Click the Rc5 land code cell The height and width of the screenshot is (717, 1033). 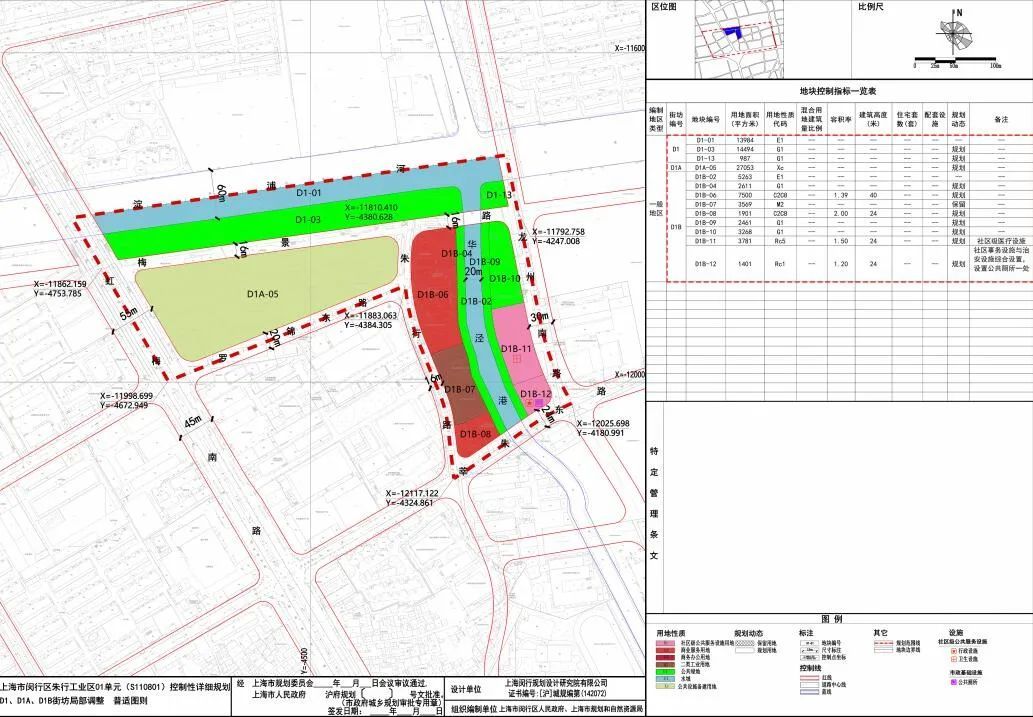(780, 241)
